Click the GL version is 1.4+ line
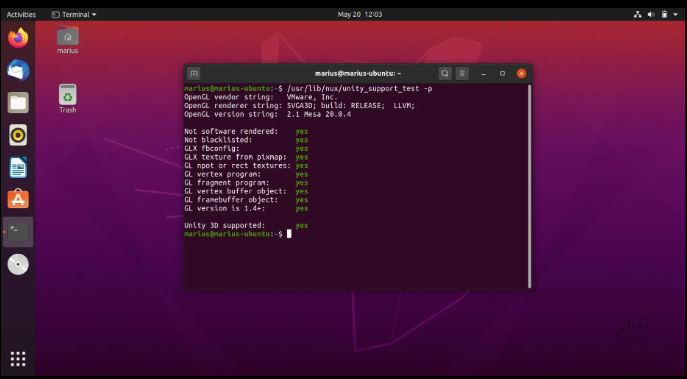 [x=246, y=209]
